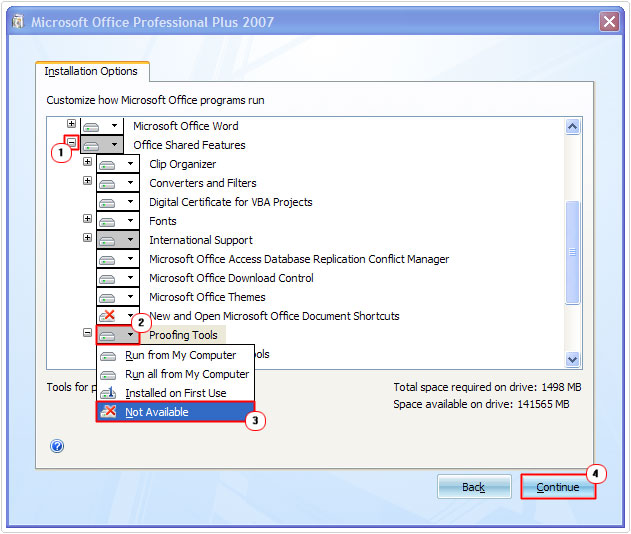Click 'Customize how Microsoft Office programs run' text
631x534 pixels.
155,100
